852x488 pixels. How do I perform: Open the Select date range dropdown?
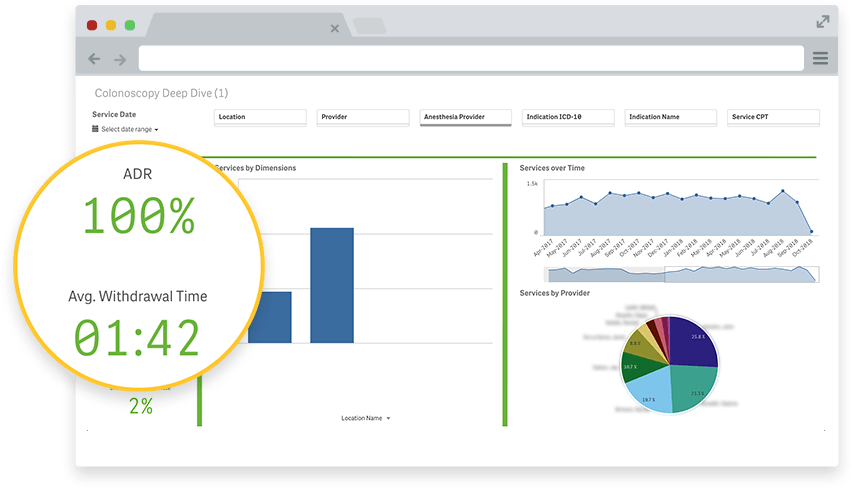coord(130,129)
